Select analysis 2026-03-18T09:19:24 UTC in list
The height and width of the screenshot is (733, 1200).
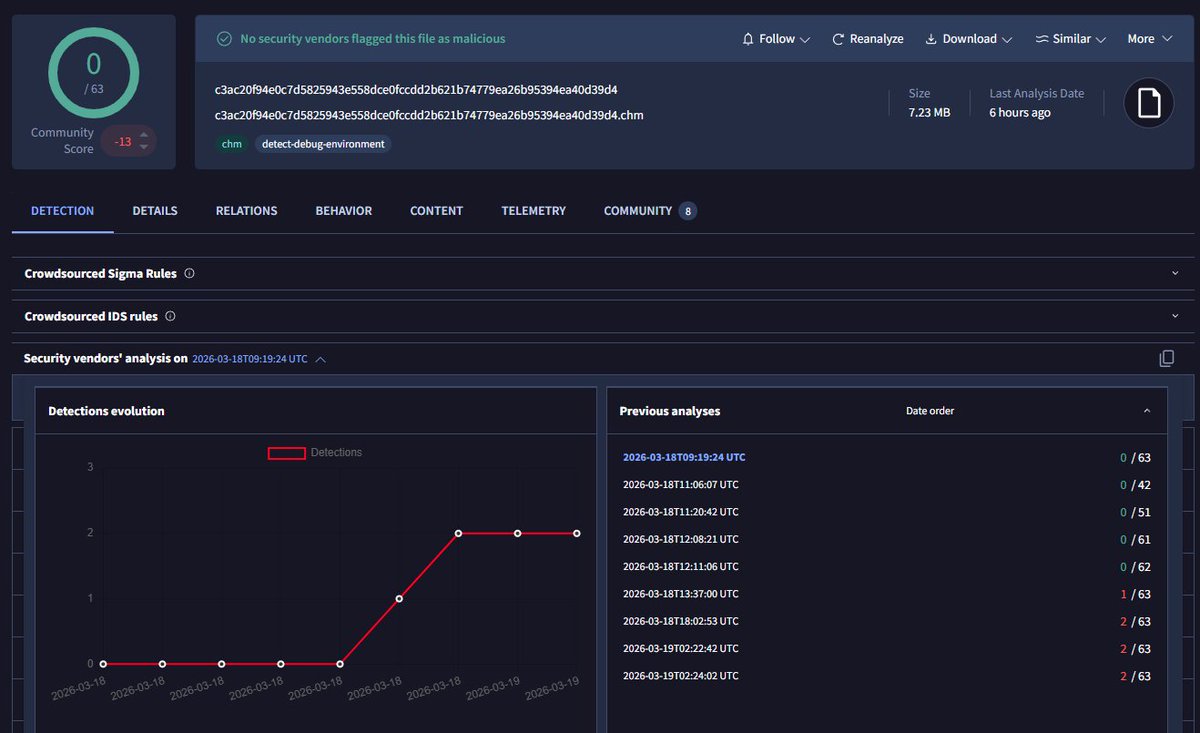pos(684,457)
